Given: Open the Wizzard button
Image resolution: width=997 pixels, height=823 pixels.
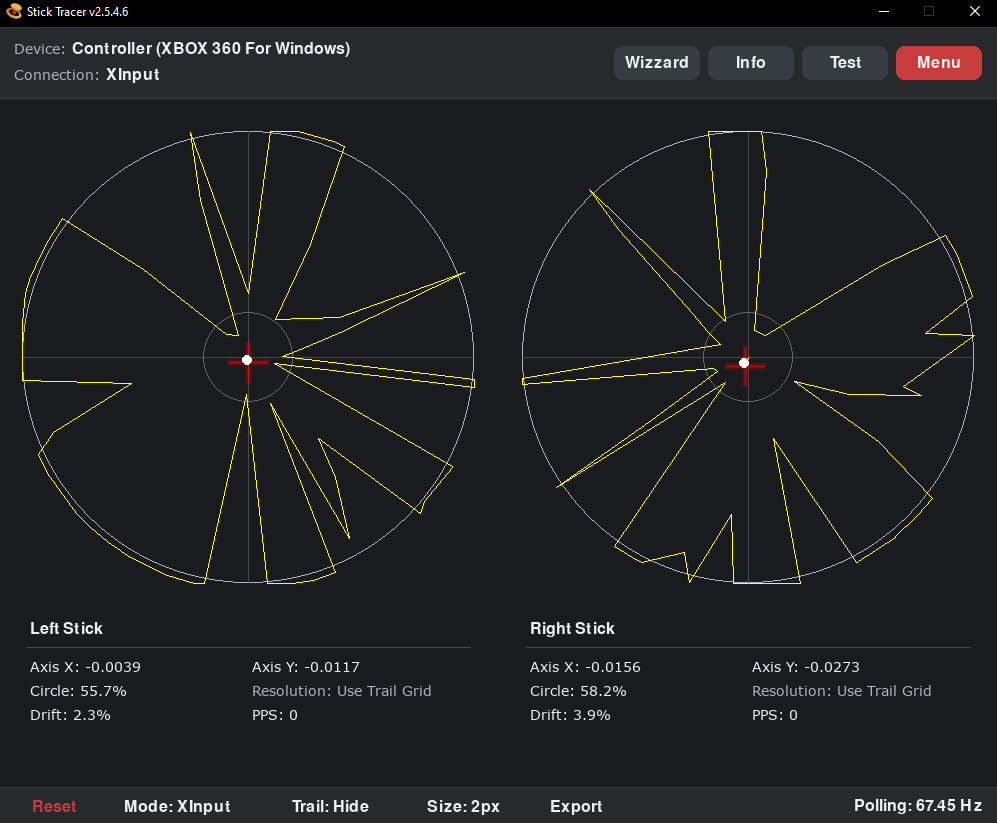Looking at the screenshot, I should coord(657,62).
